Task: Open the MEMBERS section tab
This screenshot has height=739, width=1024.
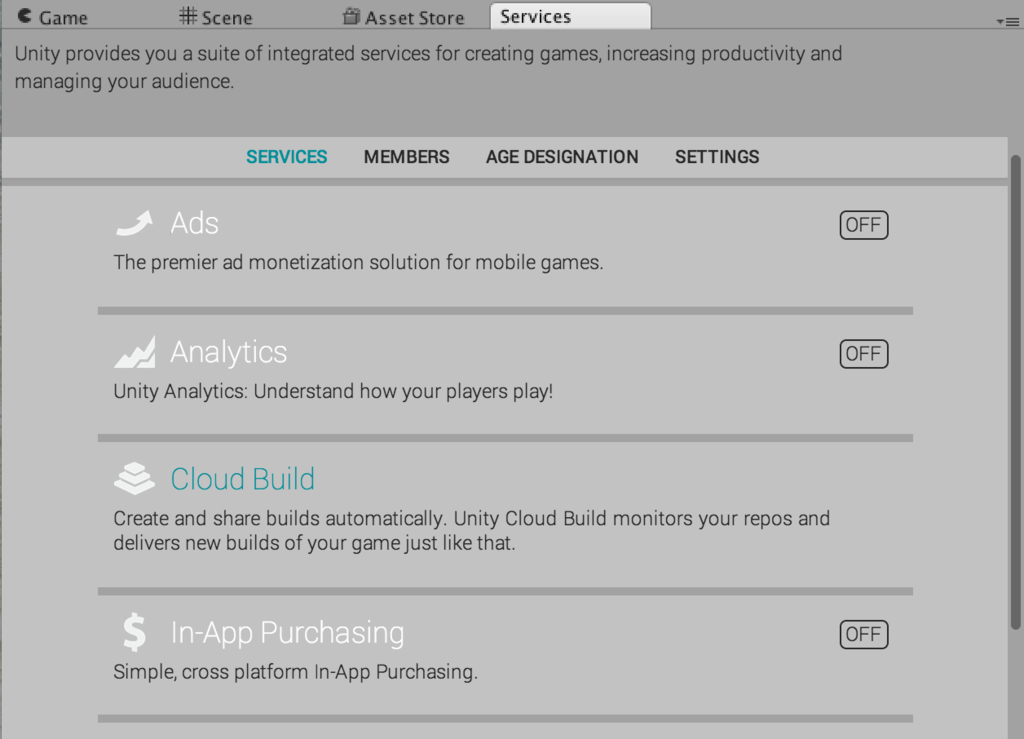Action: [x=406, y=157]
